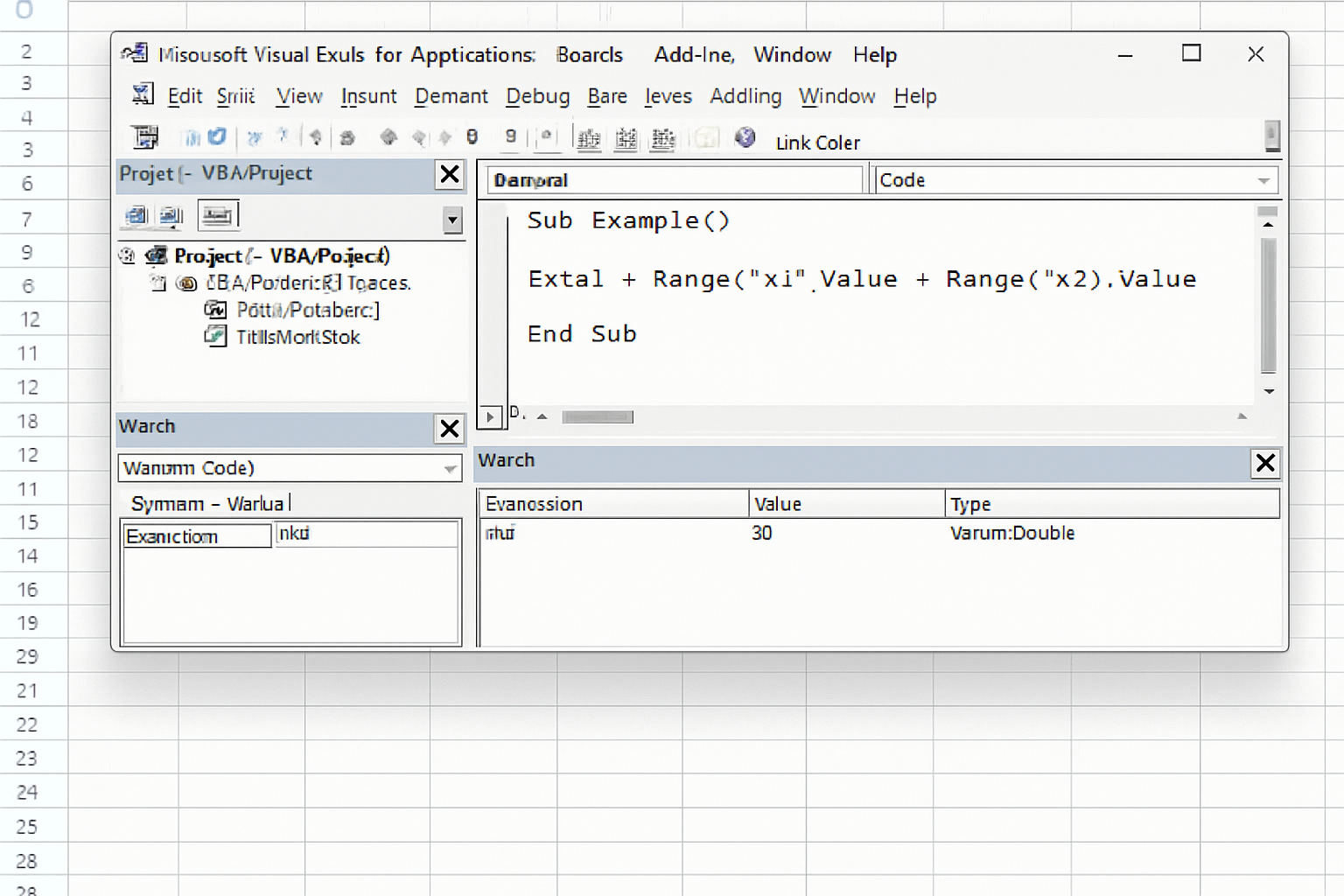This screenshot has width=1344, height=896.
Task: Click the code pane vertical scrollbar thumb
Action: coord(1268,304)
